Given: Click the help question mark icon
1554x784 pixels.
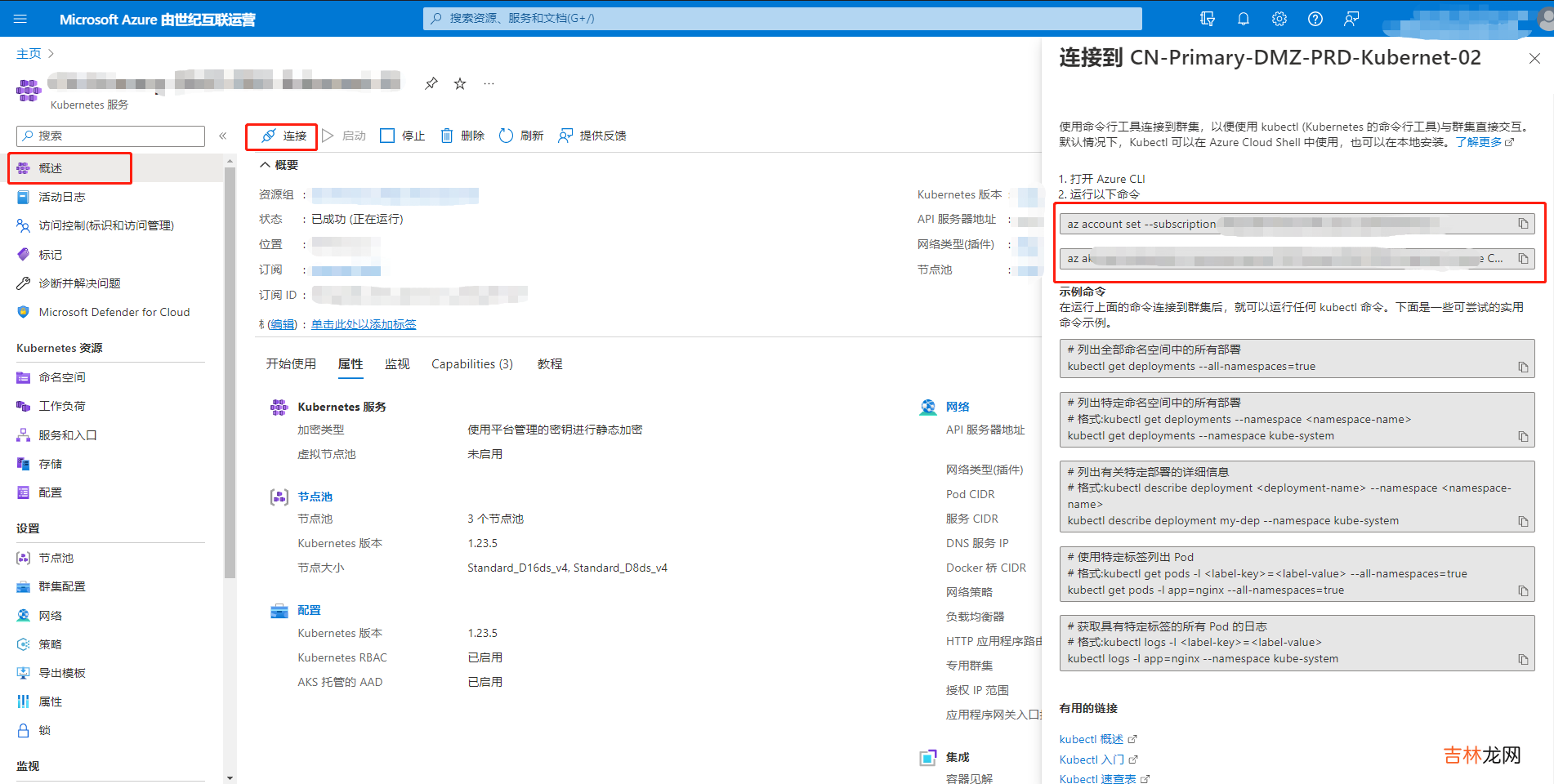Looking at the screenshot, I should point(1315,19).
